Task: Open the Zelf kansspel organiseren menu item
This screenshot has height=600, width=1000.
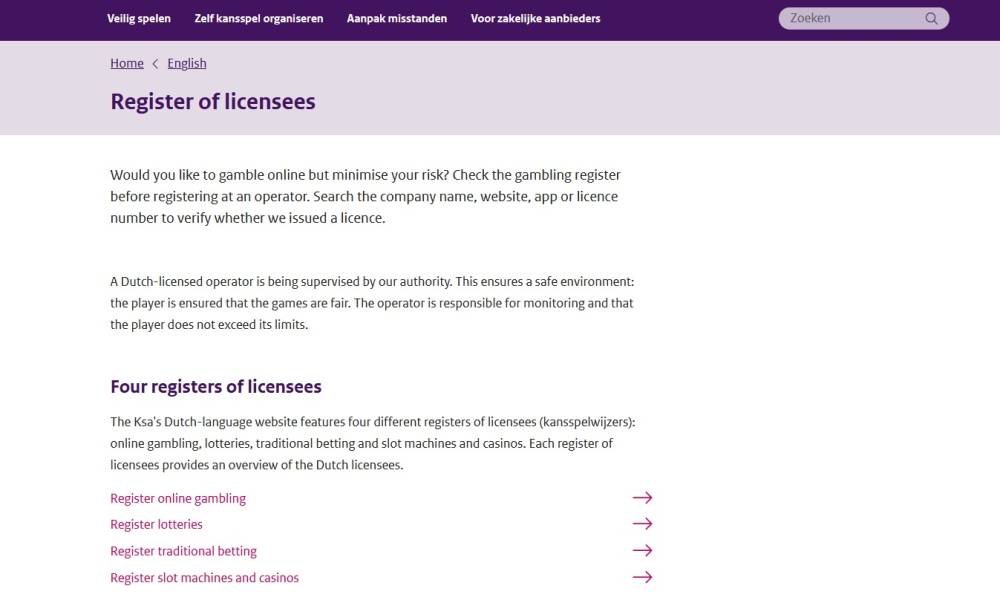Action: (259, 18)
